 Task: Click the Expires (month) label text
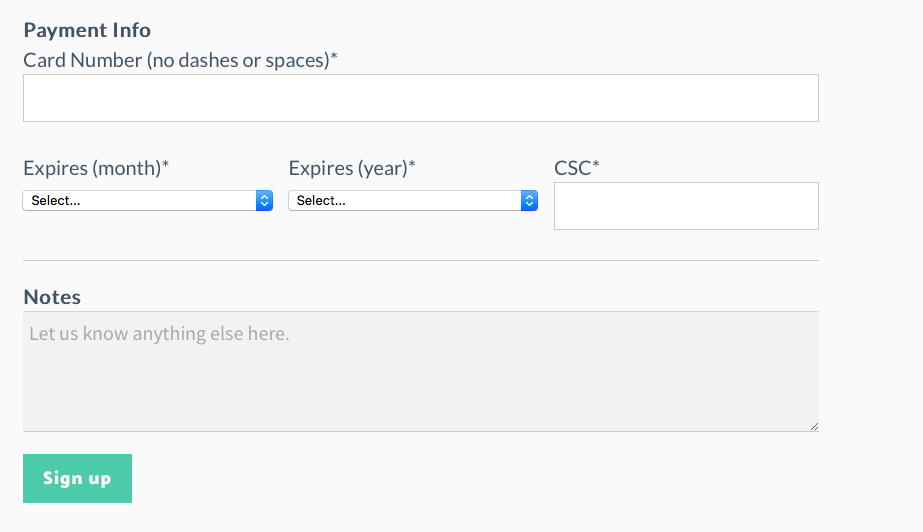coord(96,168)
